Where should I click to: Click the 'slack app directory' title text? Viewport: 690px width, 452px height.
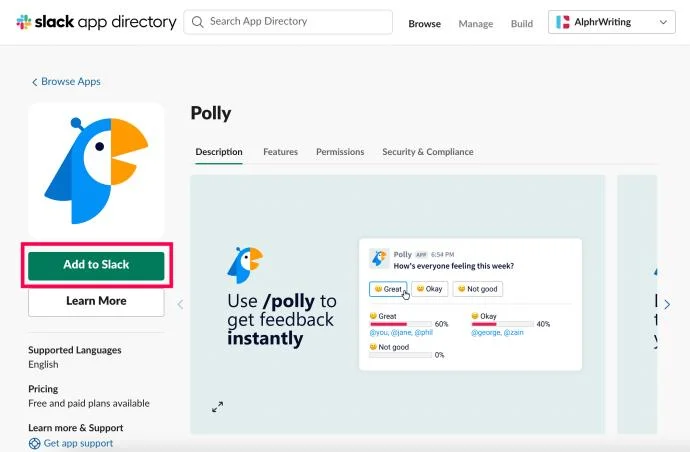[106, 22]
